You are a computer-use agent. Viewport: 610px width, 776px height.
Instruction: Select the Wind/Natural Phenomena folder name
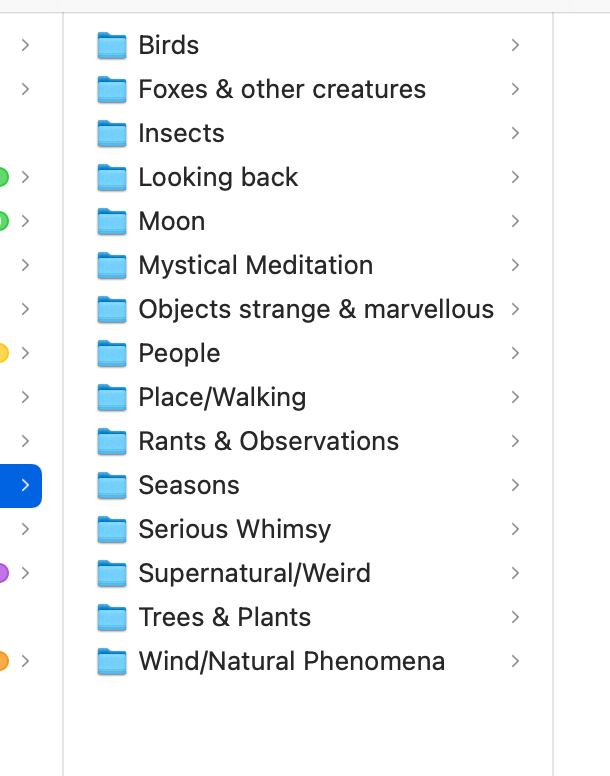(291, 661)
